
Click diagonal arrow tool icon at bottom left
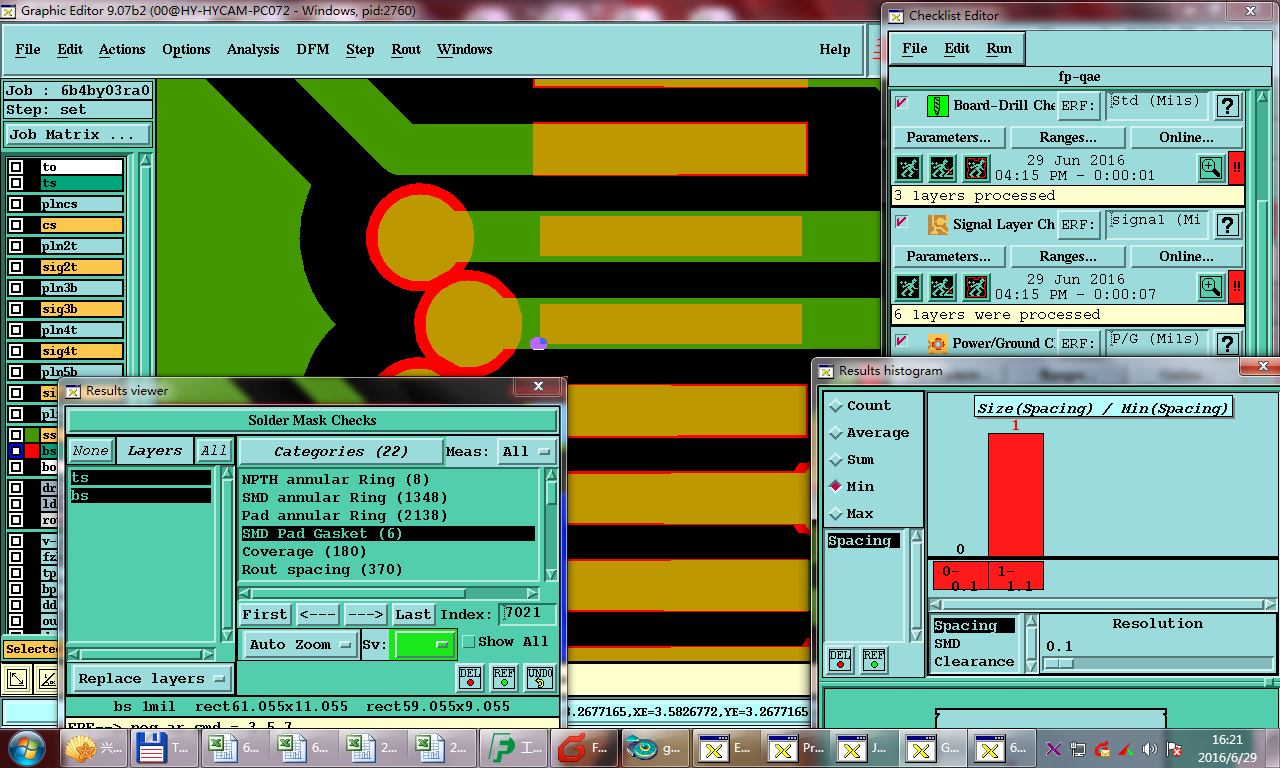17,679
